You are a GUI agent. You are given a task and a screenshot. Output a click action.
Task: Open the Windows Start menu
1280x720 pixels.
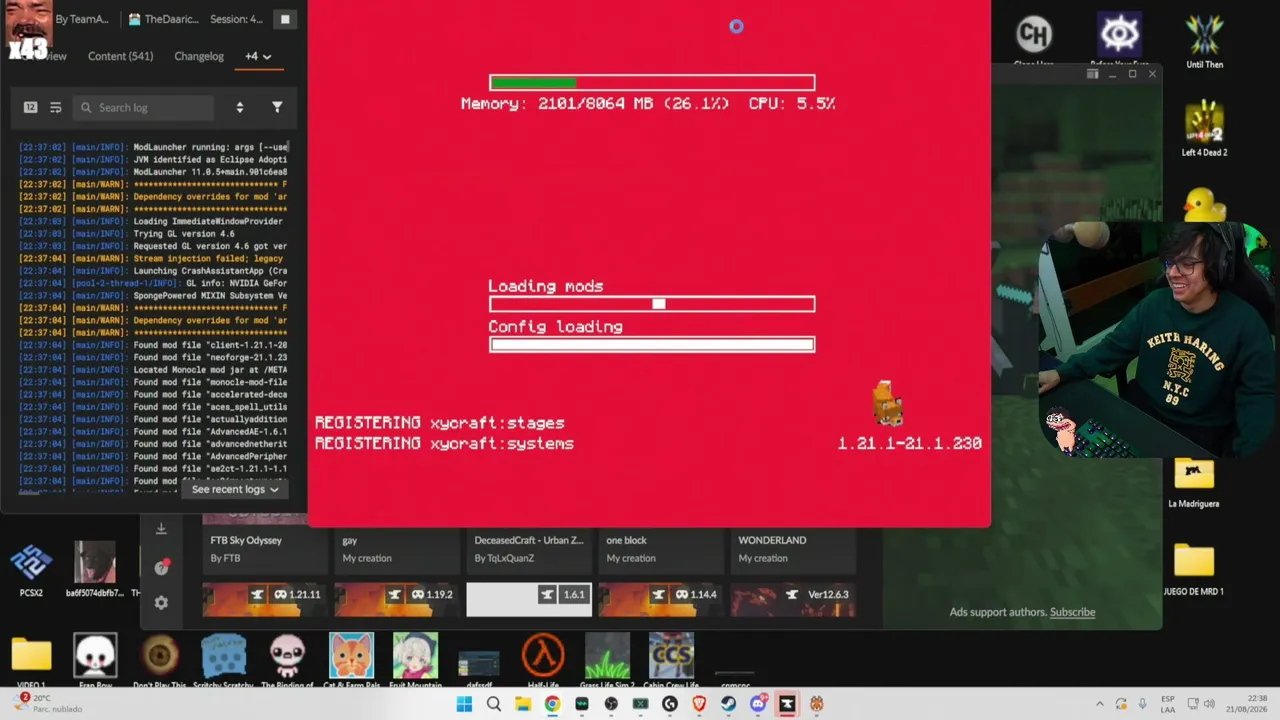[x=464, y=704]
